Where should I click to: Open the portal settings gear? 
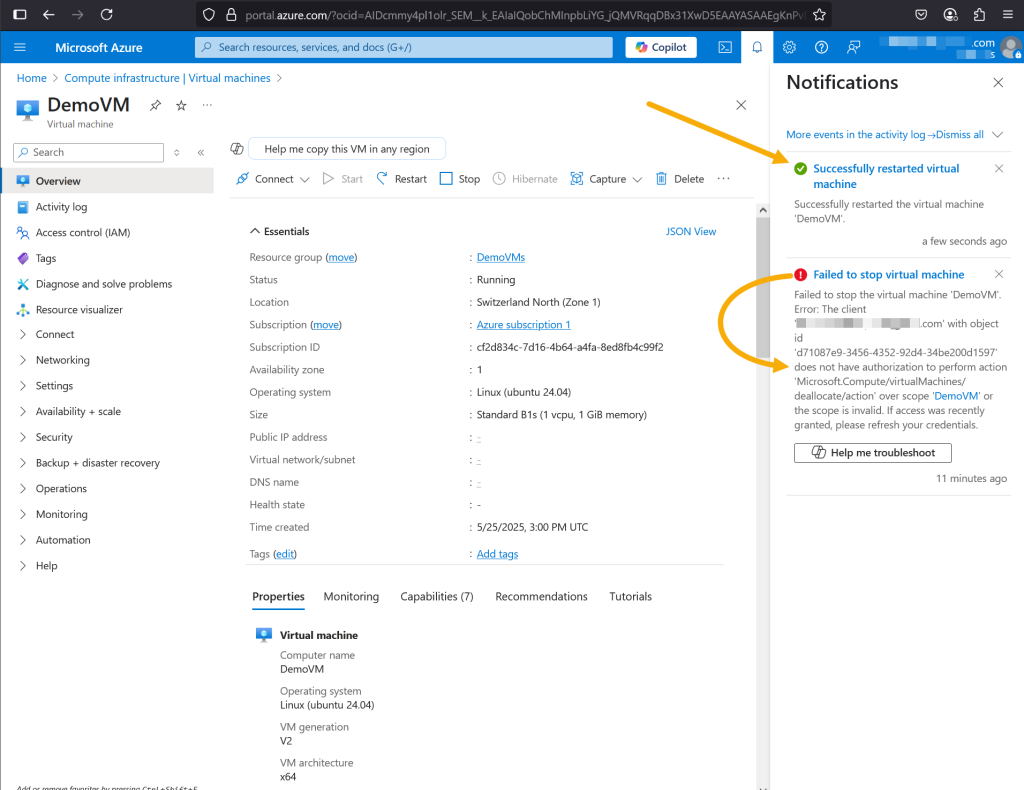tap(789, 47)
